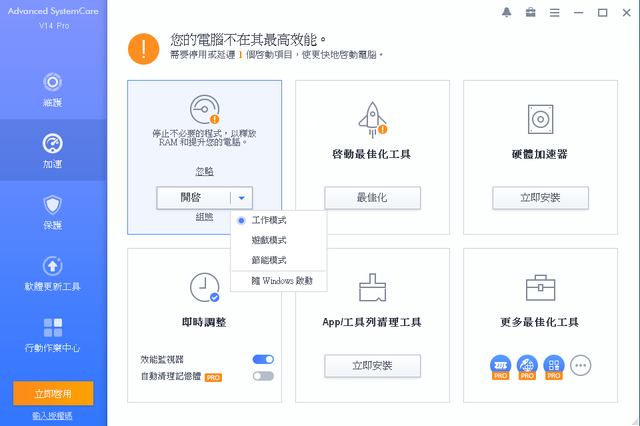
Task: Click the App/工具列清理工具 title text
Action: (372, 322)
